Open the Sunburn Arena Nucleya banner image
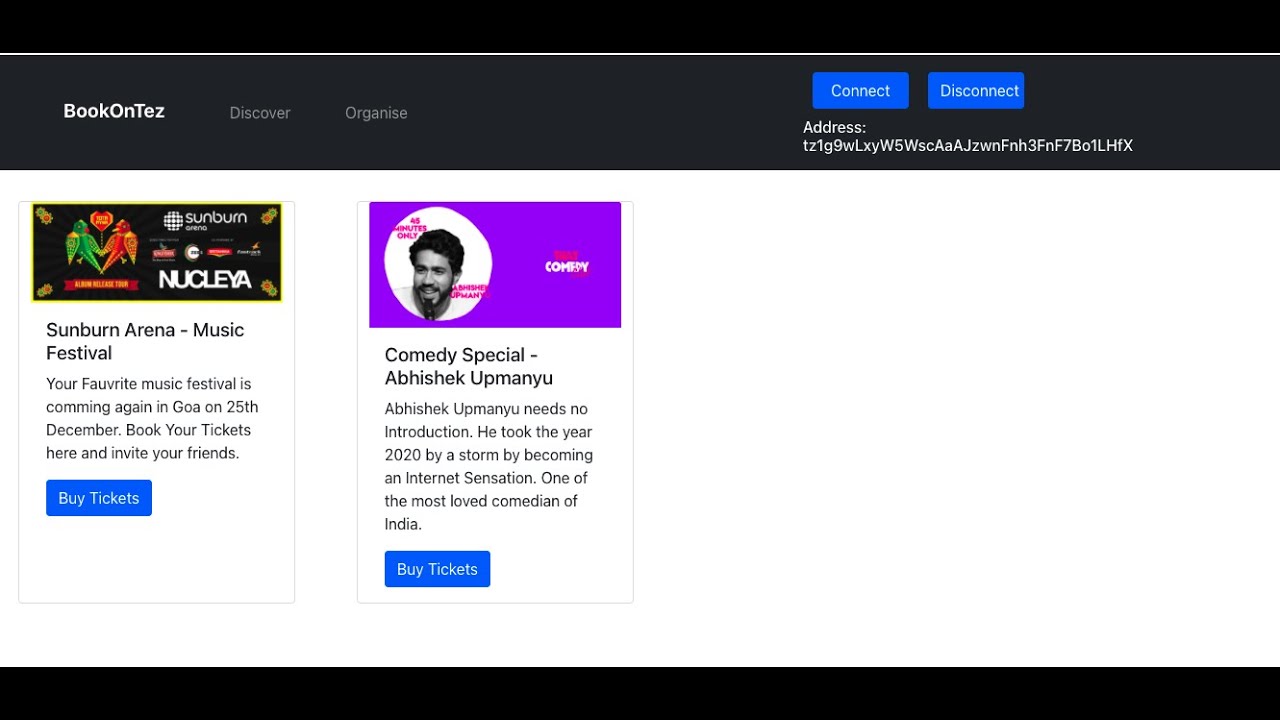The image size is (1280, 720). [x=157, y=252]
